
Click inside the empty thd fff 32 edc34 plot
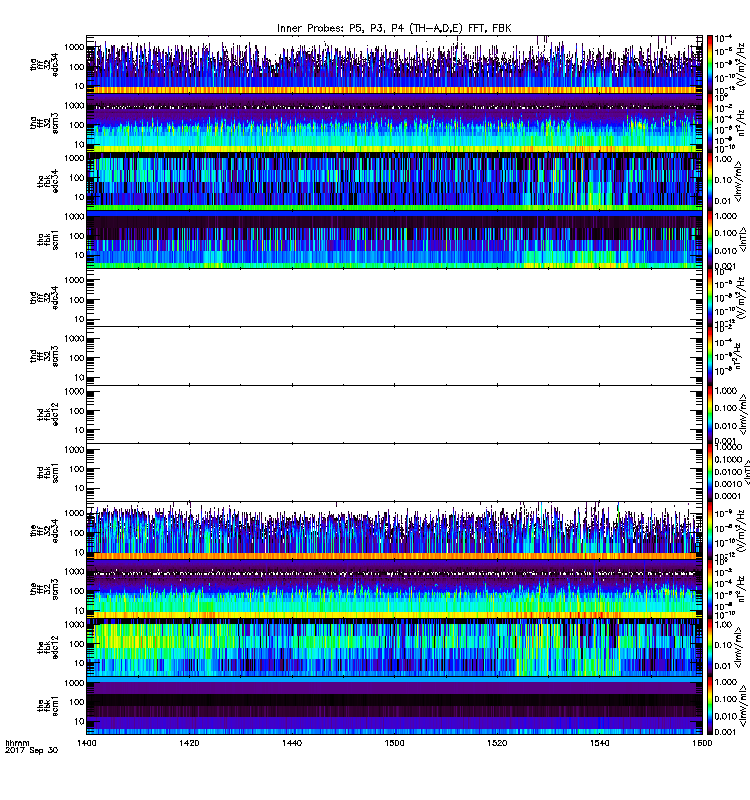point(394,297)
